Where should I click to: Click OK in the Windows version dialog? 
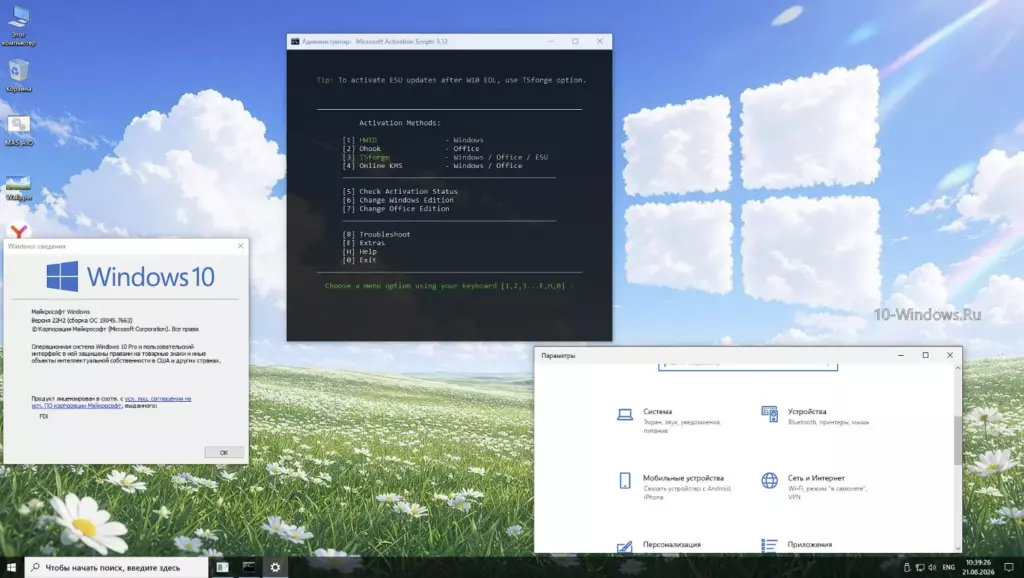pyautogui.click(x=224, y=452)
